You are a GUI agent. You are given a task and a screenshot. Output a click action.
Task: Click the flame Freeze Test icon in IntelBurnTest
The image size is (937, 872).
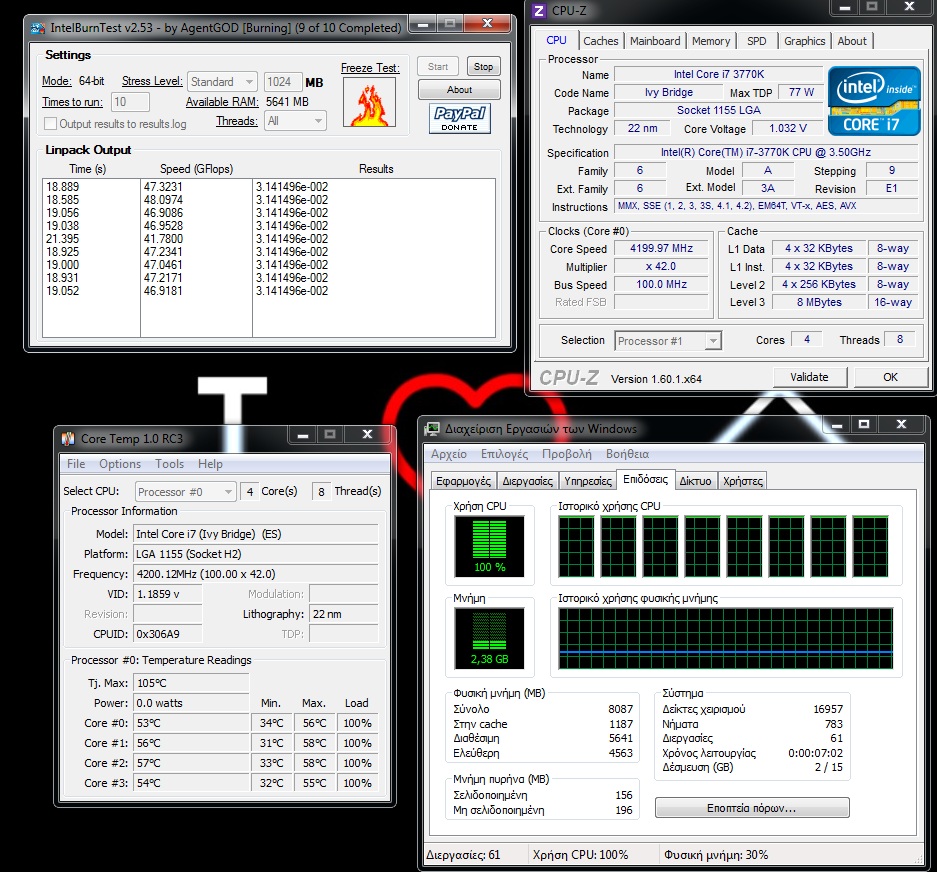369,102
